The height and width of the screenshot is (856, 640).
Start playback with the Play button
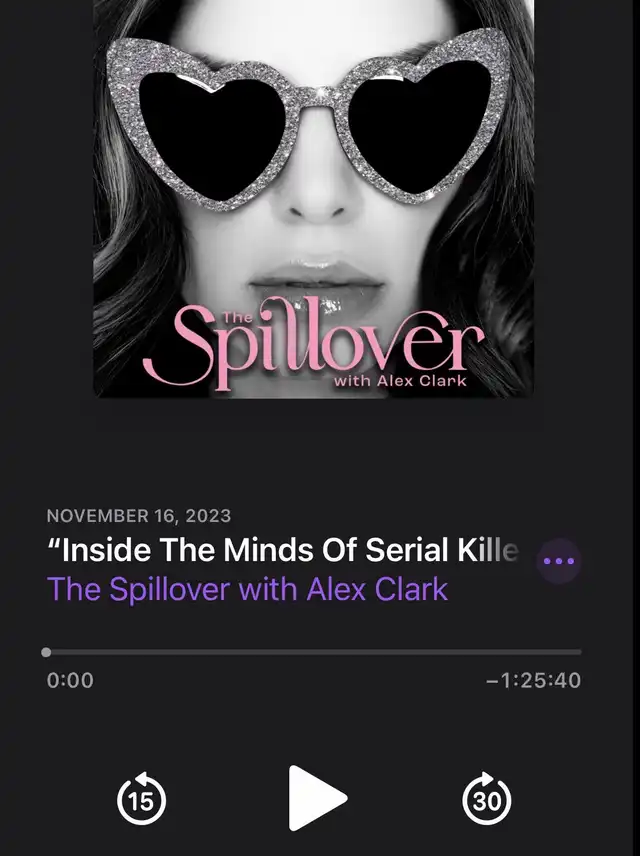318,798
